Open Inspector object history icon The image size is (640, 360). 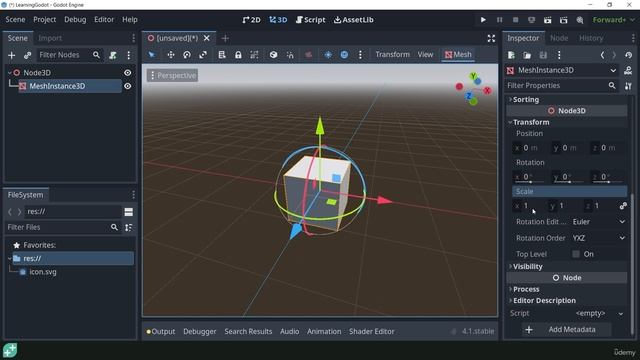point(628,55)
